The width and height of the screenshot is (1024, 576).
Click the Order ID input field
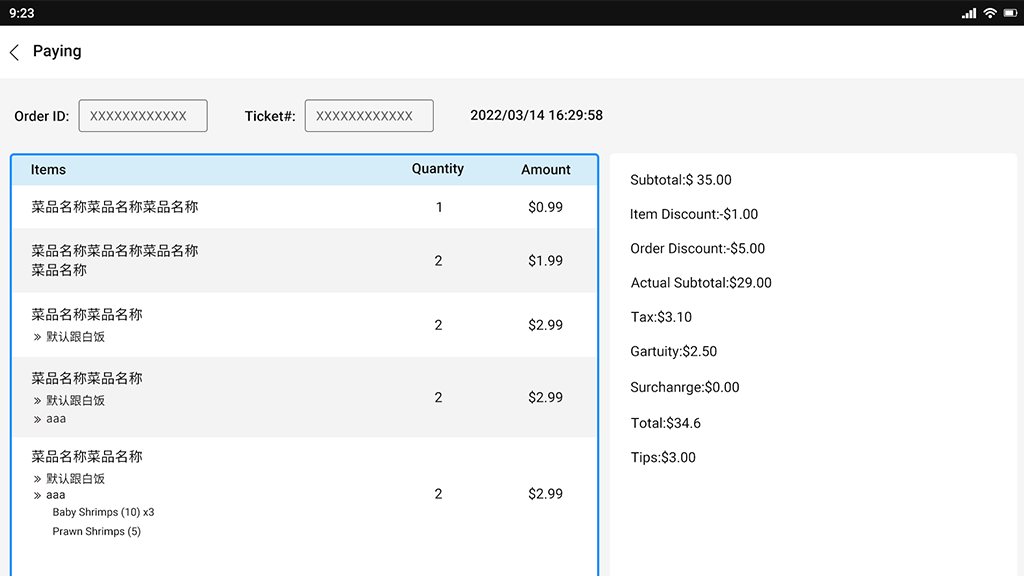click(143, 116)
